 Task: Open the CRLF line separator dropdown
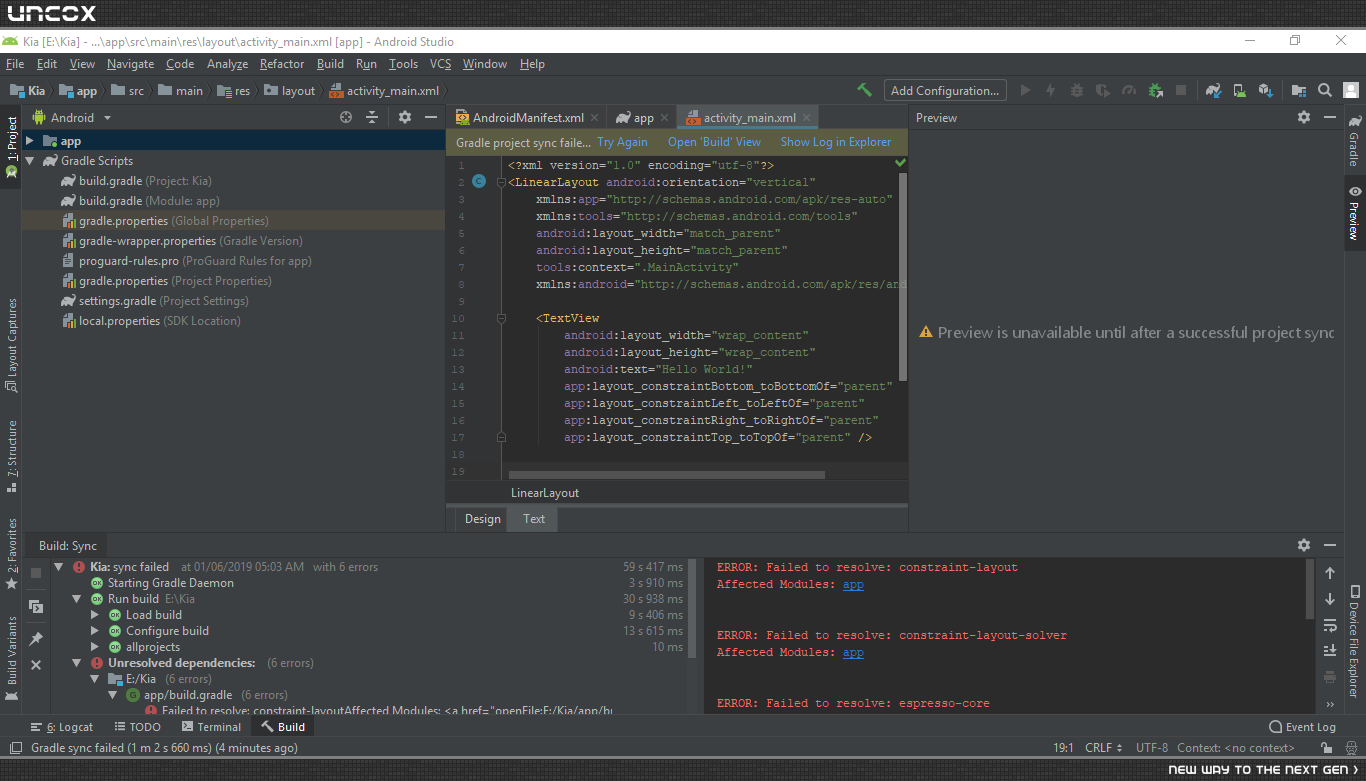[1104, 748]
